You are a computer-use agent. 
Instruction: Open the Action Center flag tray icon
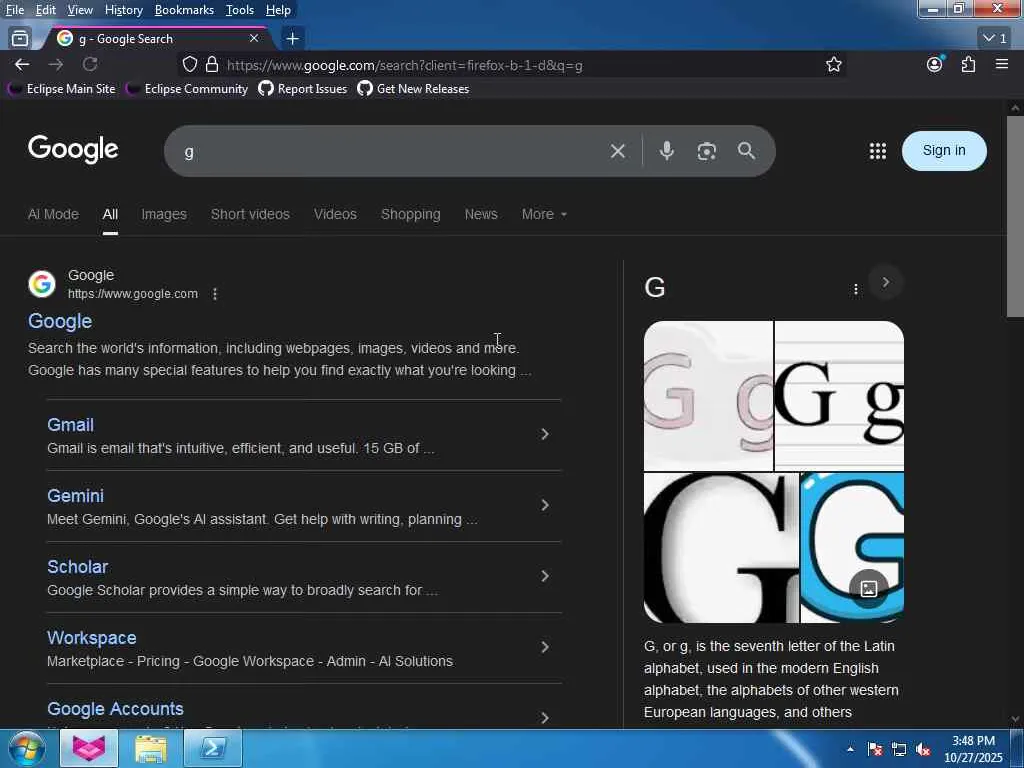coord(875,749)
